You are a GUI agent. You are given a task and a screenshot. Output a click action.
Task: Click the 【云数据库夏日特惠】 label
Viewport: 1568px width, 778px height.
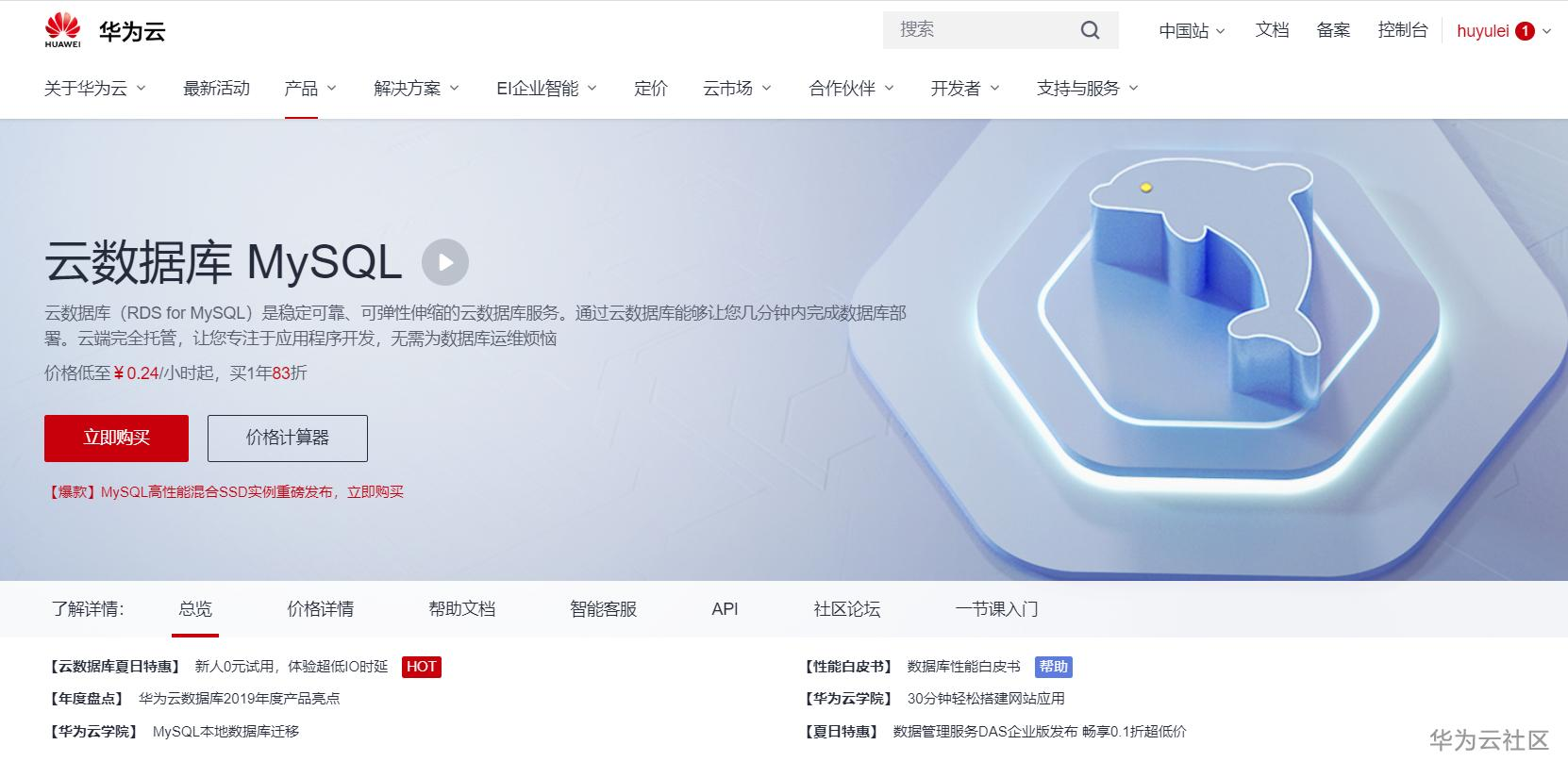(113, 667)
